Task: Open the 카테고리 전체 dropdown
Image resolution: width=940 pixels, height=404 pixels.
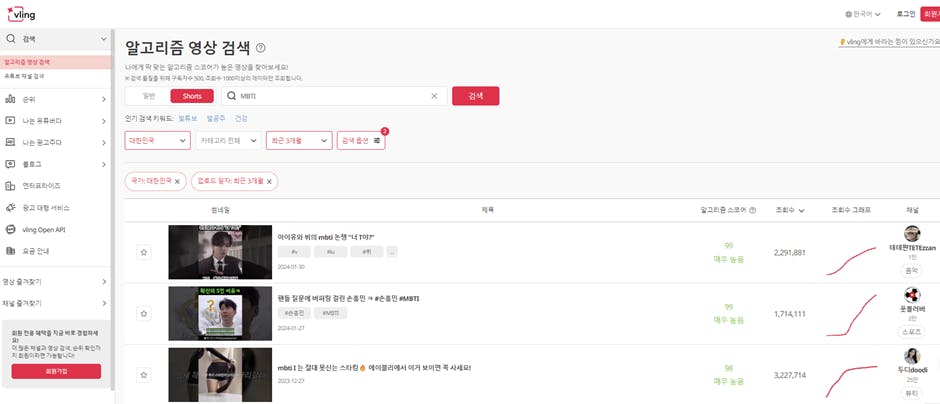Action: [228, 140]
